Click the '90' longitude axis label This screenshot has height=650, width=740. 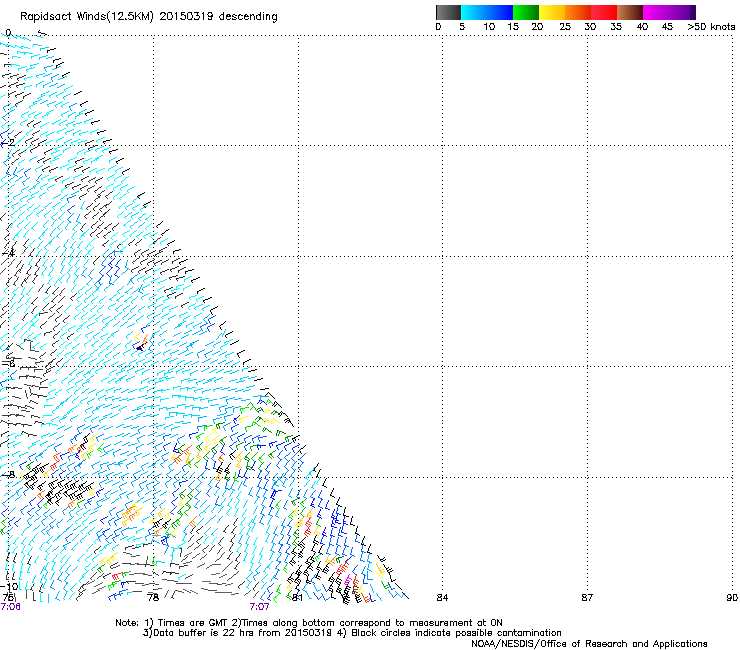732,598
